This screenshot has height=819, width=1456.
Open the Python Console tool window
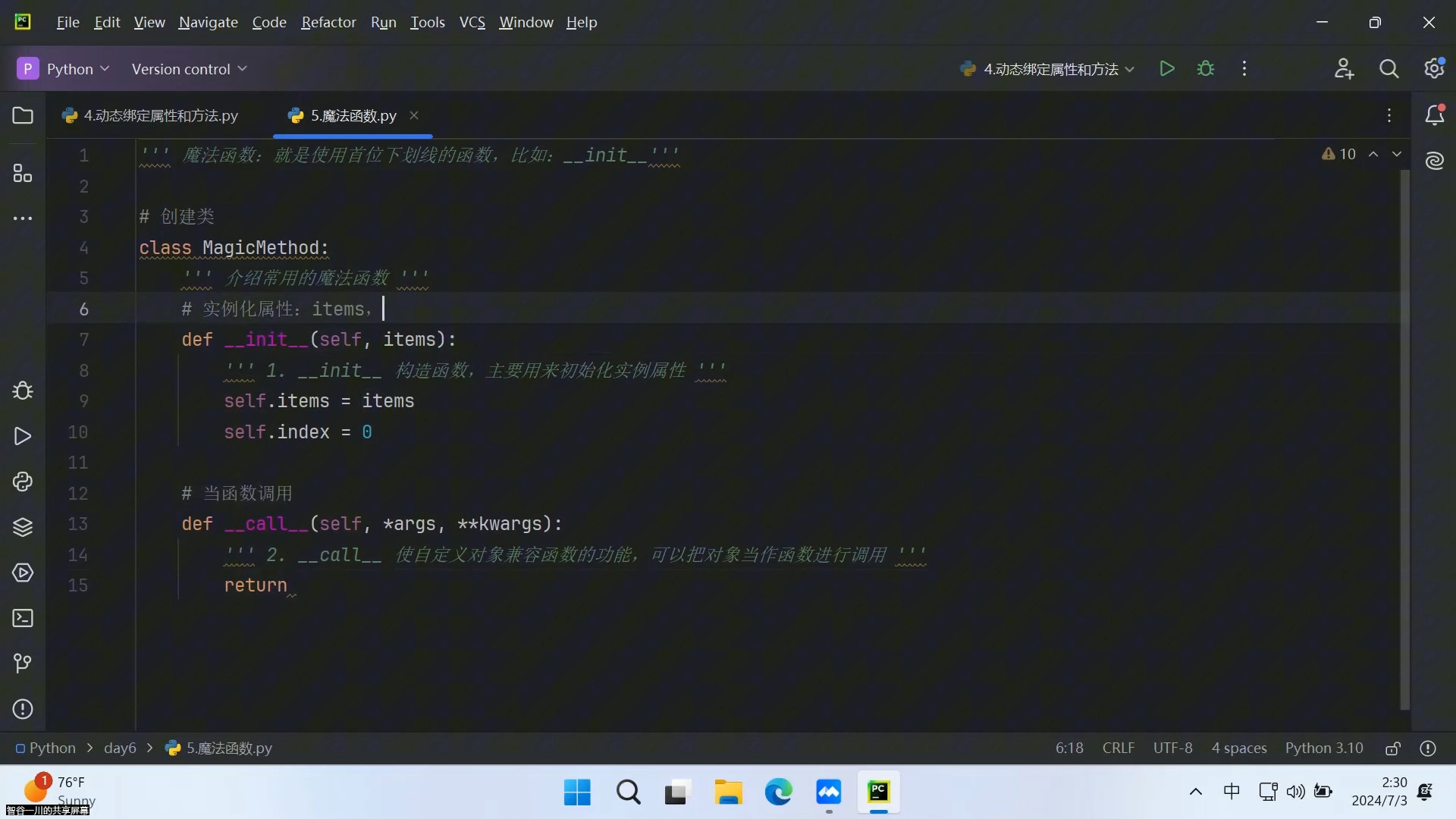pyautogui.click(x=23, y=482)
